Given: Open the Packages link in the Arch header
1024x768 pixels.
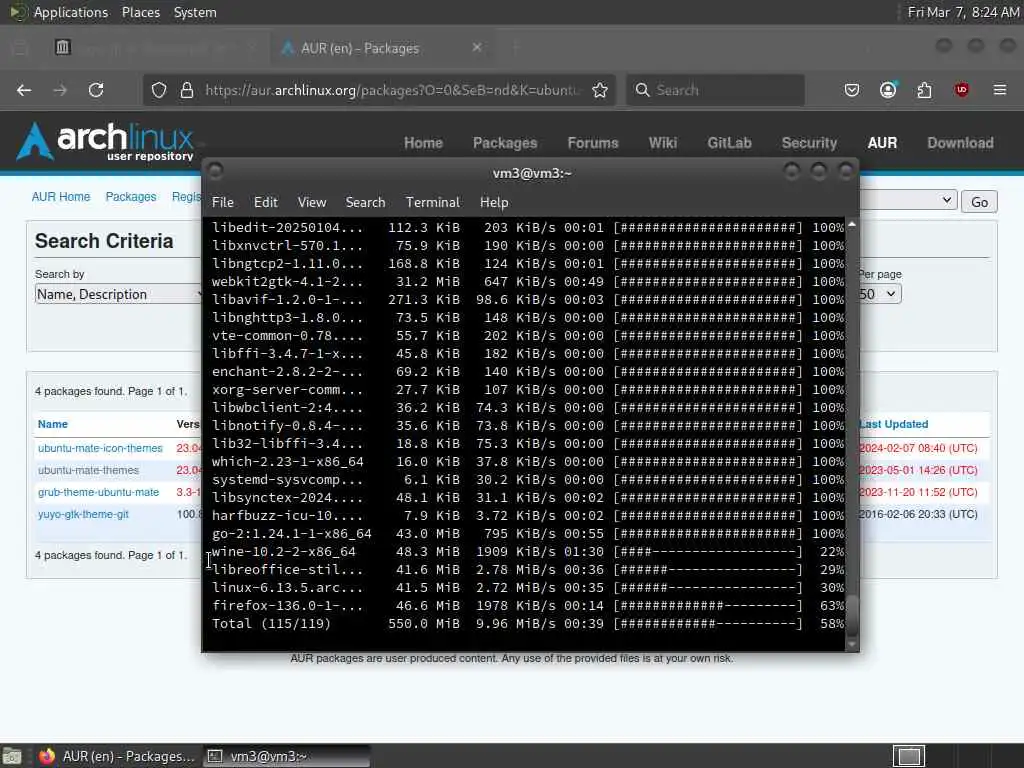Looking at the screenshot, I should tap(505, 143).
